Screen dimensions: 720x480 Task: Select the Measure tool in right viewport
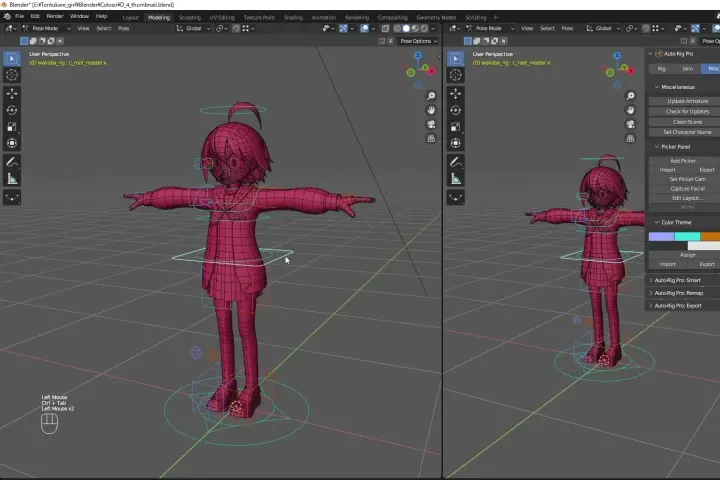tap(456, 179)
